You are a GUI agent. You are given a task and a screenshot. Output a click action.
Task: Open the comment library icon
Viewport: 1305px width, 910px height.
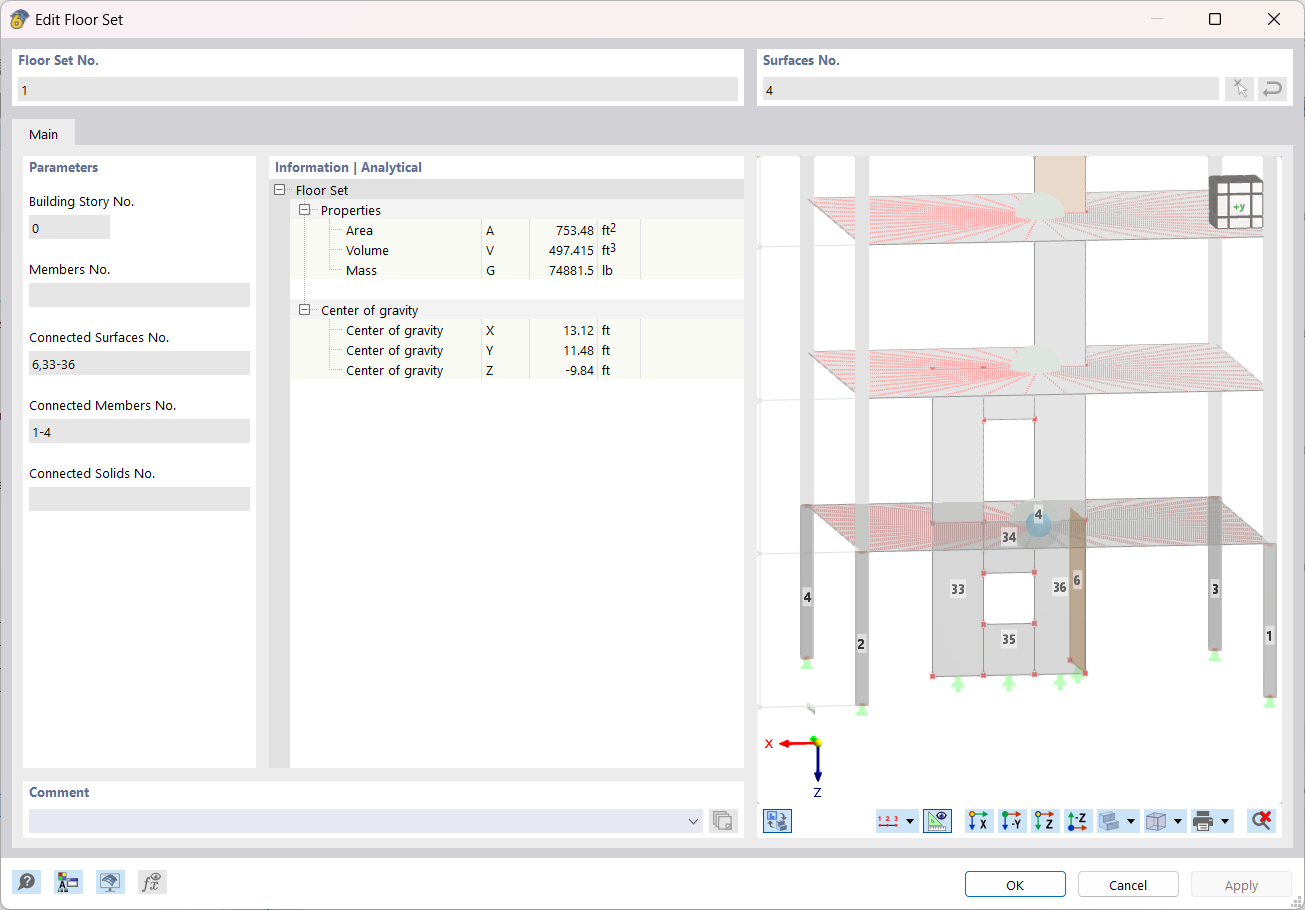[722, 821]
